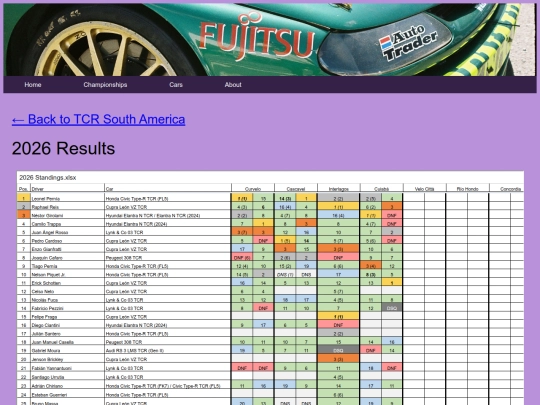This screenshot has width=540, height=405.
Task: Click the Velo Città round header
Action: point(424,189)
